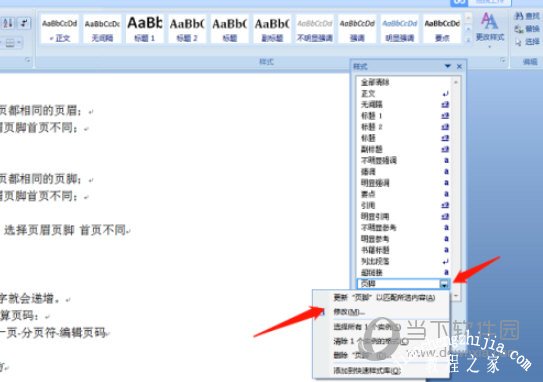Select 副标题 in the Styles pane list
Viewport: 543px width, 382px height.
click(404, 149)
